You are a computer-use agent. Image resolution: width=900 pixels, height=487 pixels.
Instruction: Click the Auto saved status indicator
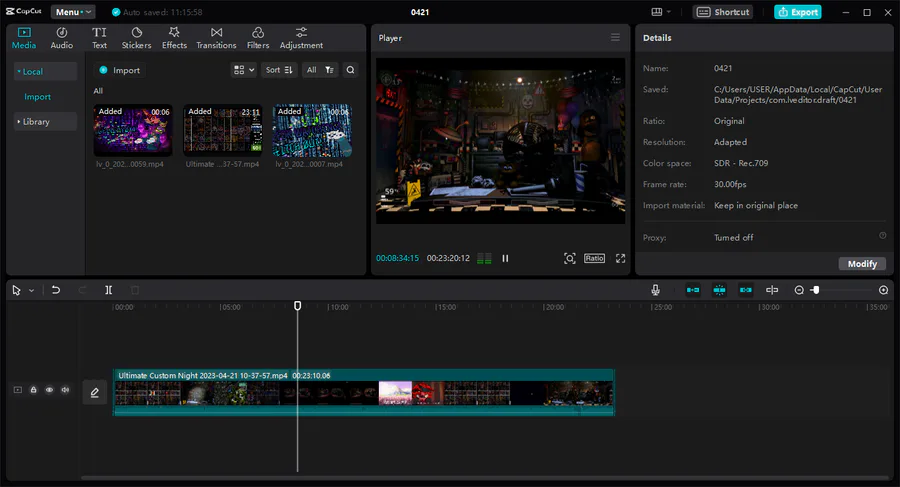click(157, 12)
